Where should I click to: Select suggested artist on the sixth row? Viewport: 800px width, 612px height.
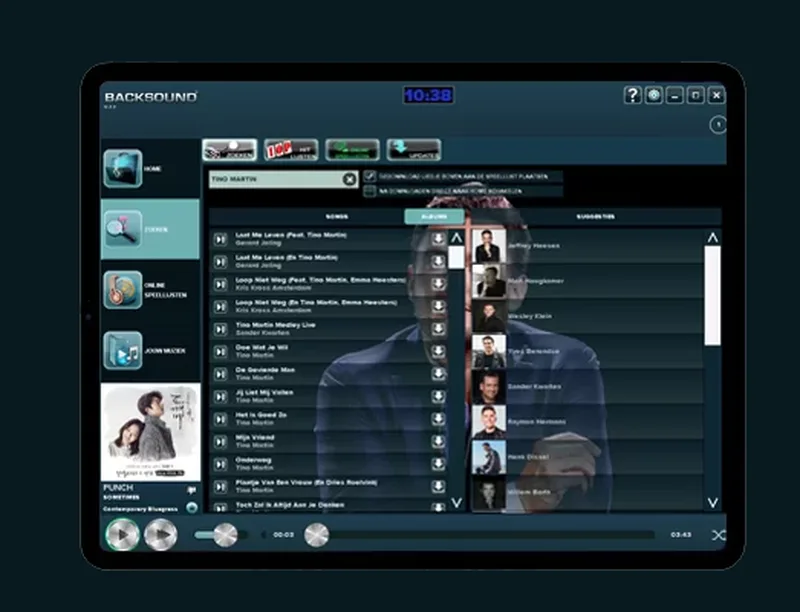point(587,422)
